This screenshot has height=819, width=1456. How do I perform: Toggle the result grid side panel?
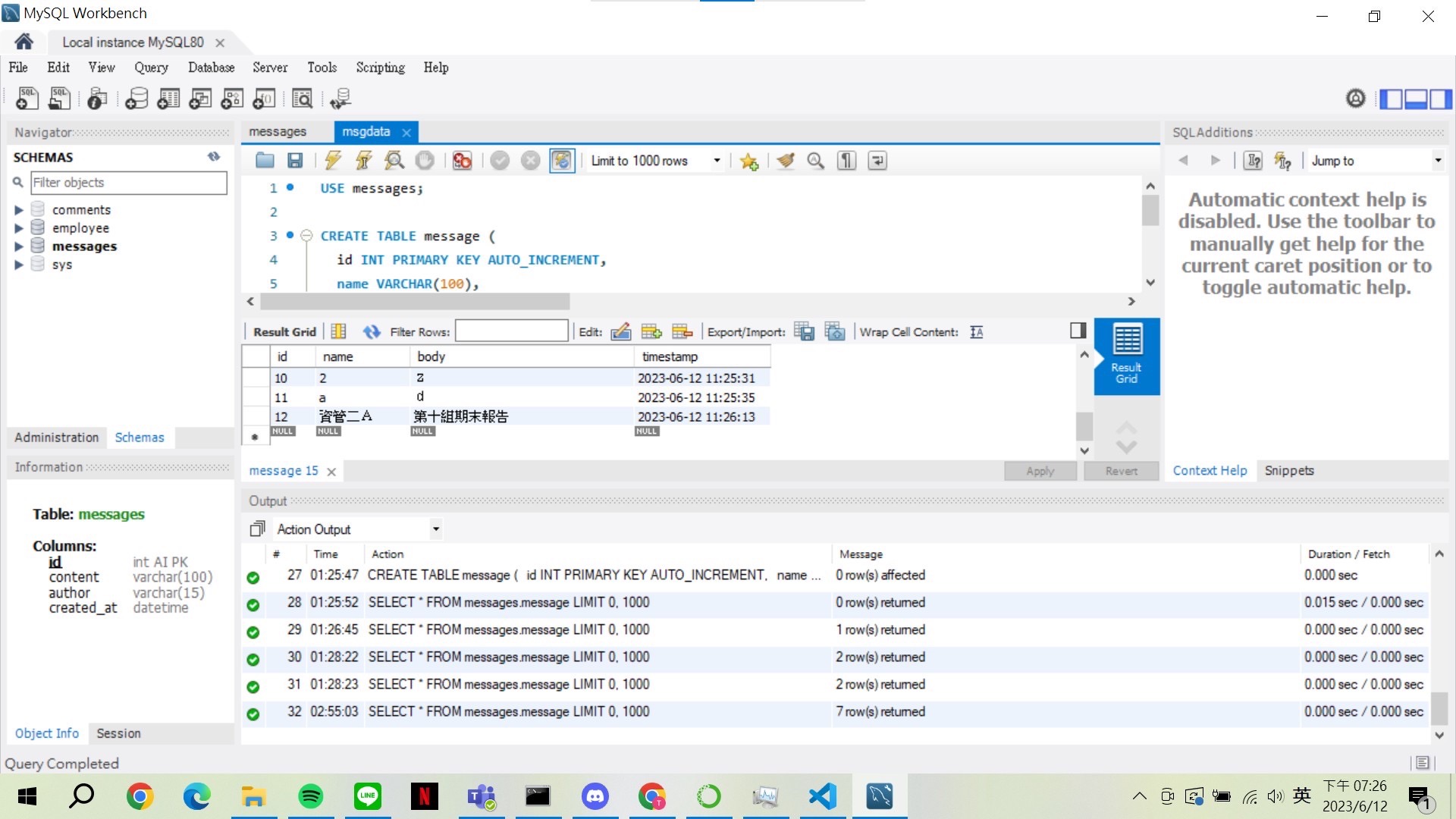tap(1078, 330)
